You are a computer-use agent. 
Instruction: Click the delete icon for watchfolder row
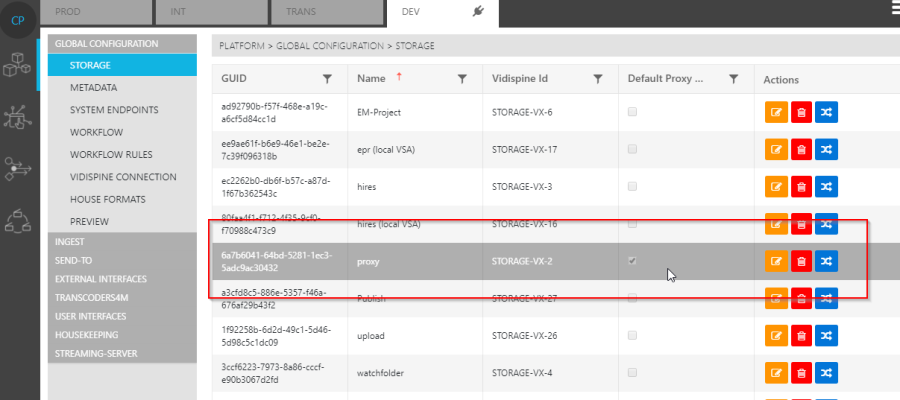click(801, 373)
